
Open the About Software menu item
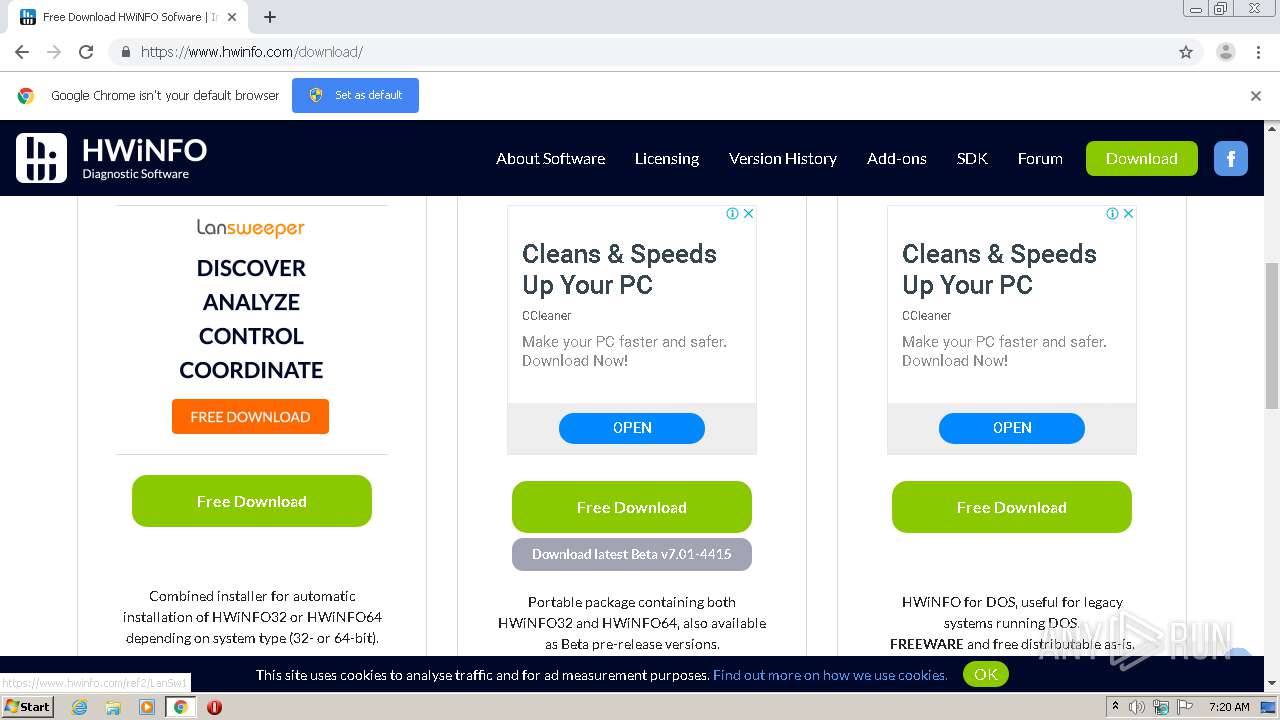(x=550, y=158)
